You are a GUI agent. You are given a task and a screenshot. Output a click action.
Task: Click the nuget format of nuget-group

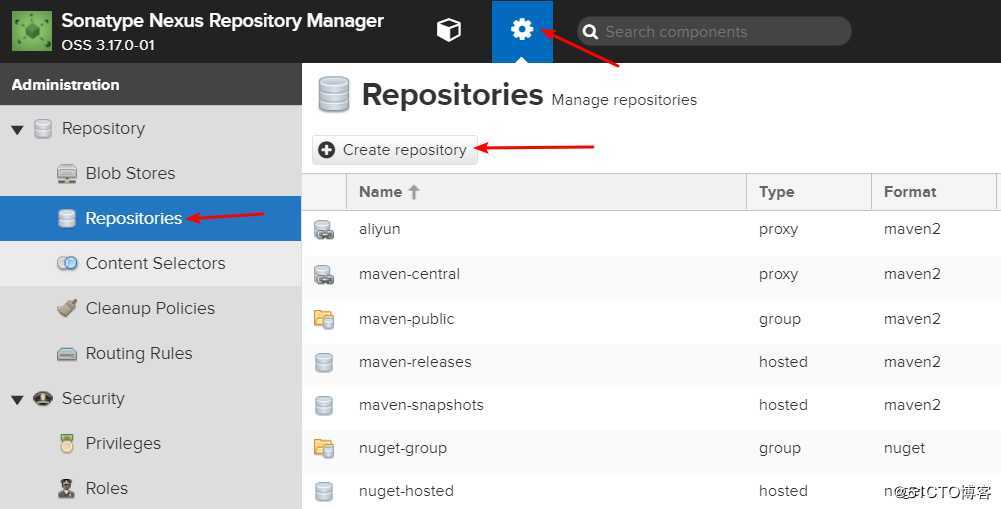coord(905,449)
